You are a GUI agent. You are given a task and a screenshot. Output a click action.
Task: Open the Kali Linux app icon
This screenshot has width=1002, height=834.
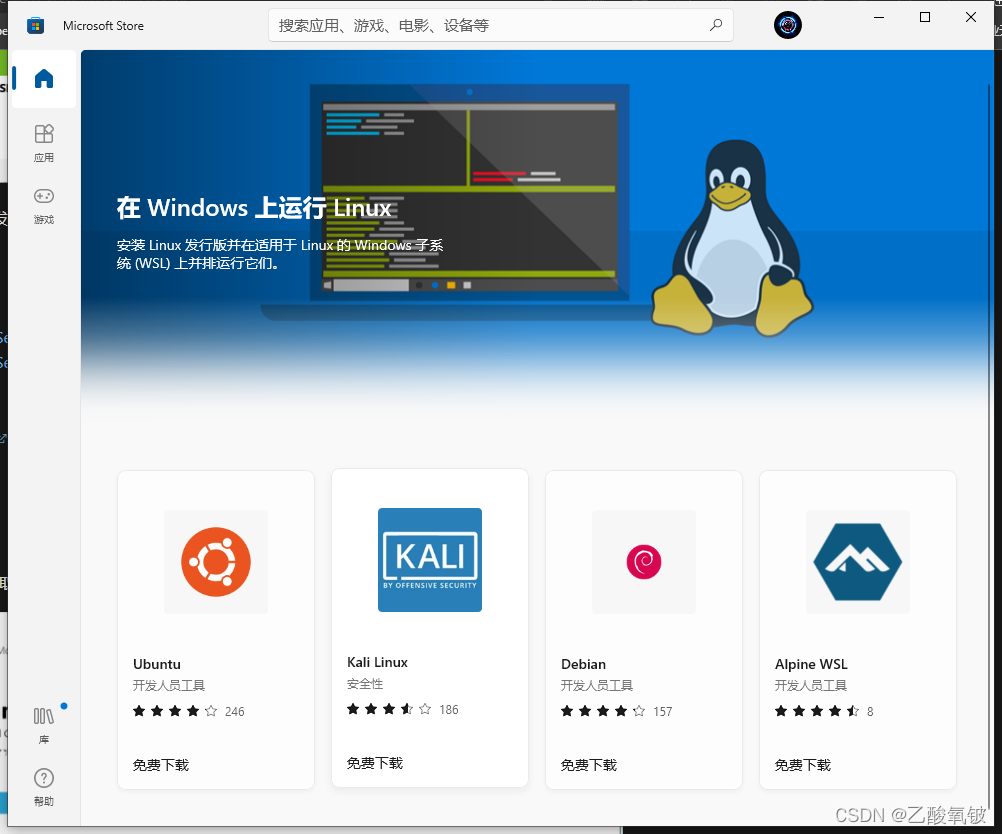coord(429,560)
